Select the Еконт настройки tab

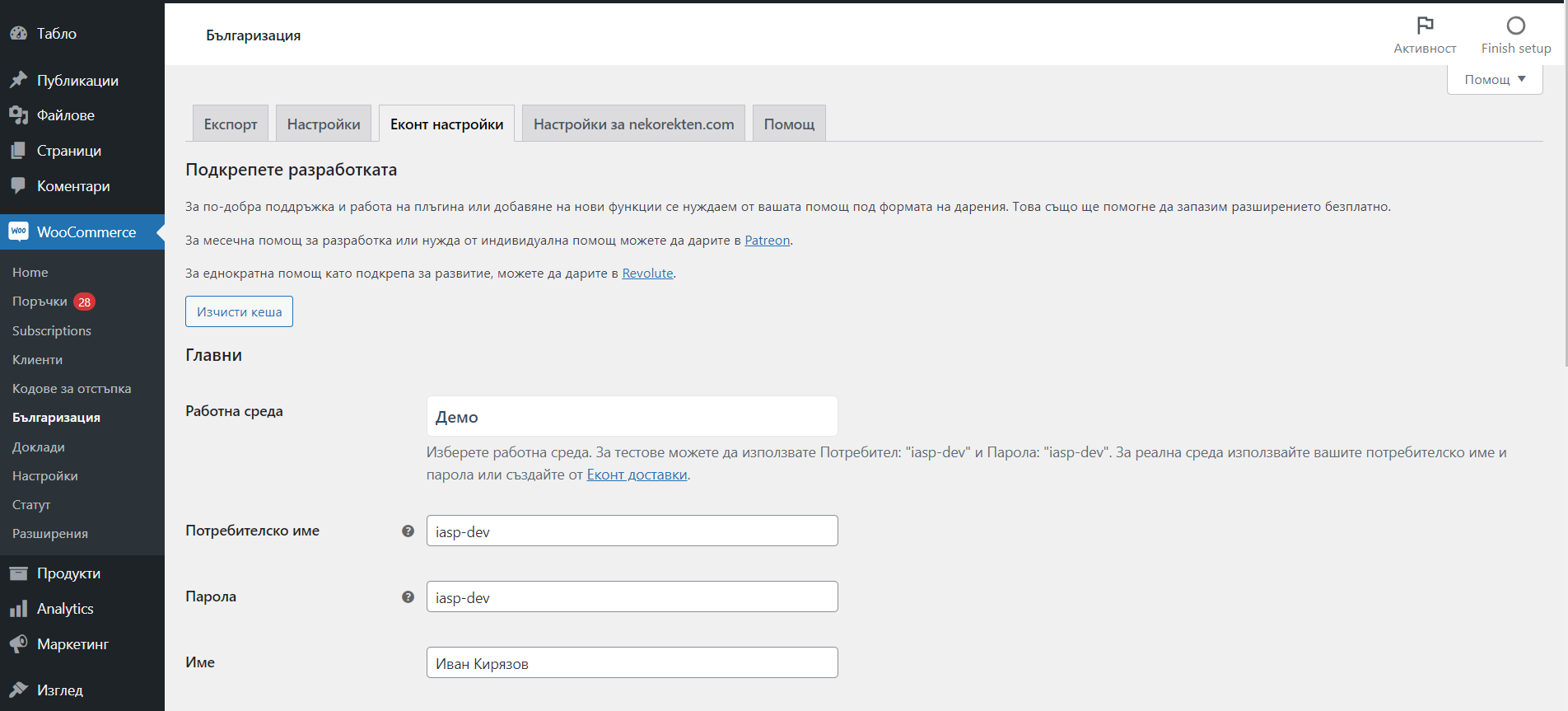point(446,124)
